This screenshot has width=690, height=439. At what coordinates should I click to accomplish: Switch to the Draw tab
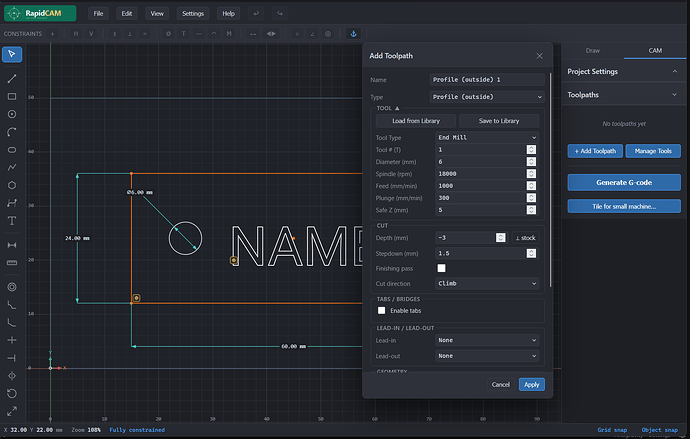[593, 51]
